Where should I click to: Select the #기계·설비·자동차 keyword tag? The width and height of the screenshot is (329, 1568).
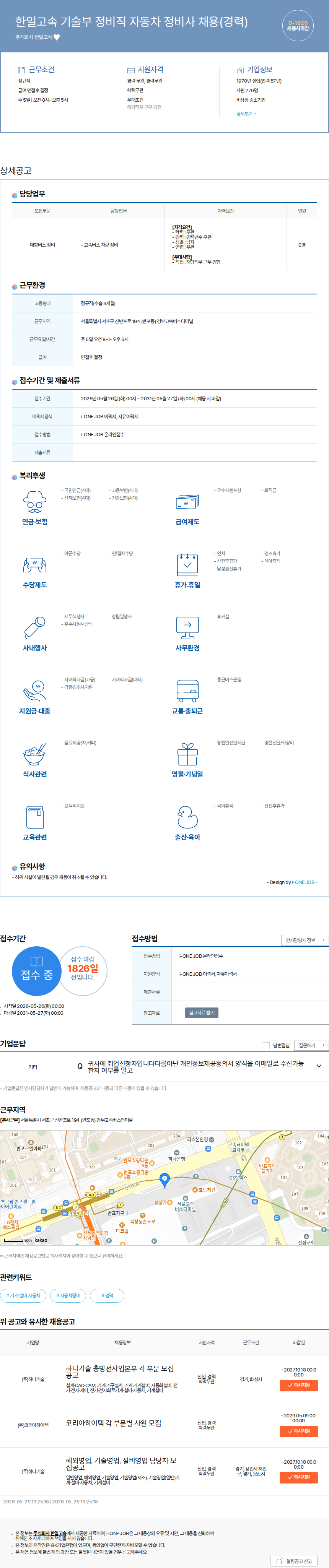23,1295
